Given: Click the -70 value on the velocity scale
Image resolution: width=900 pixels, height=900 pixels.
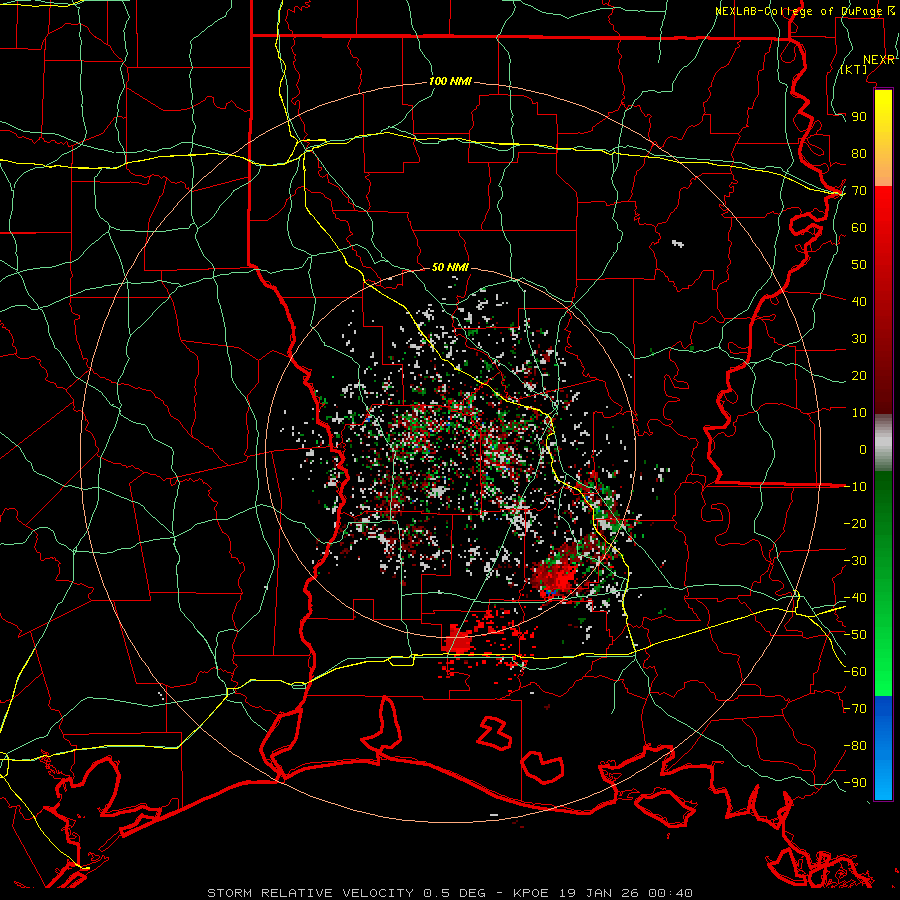Looking at the screenshot, I should (x=855, y=709).
